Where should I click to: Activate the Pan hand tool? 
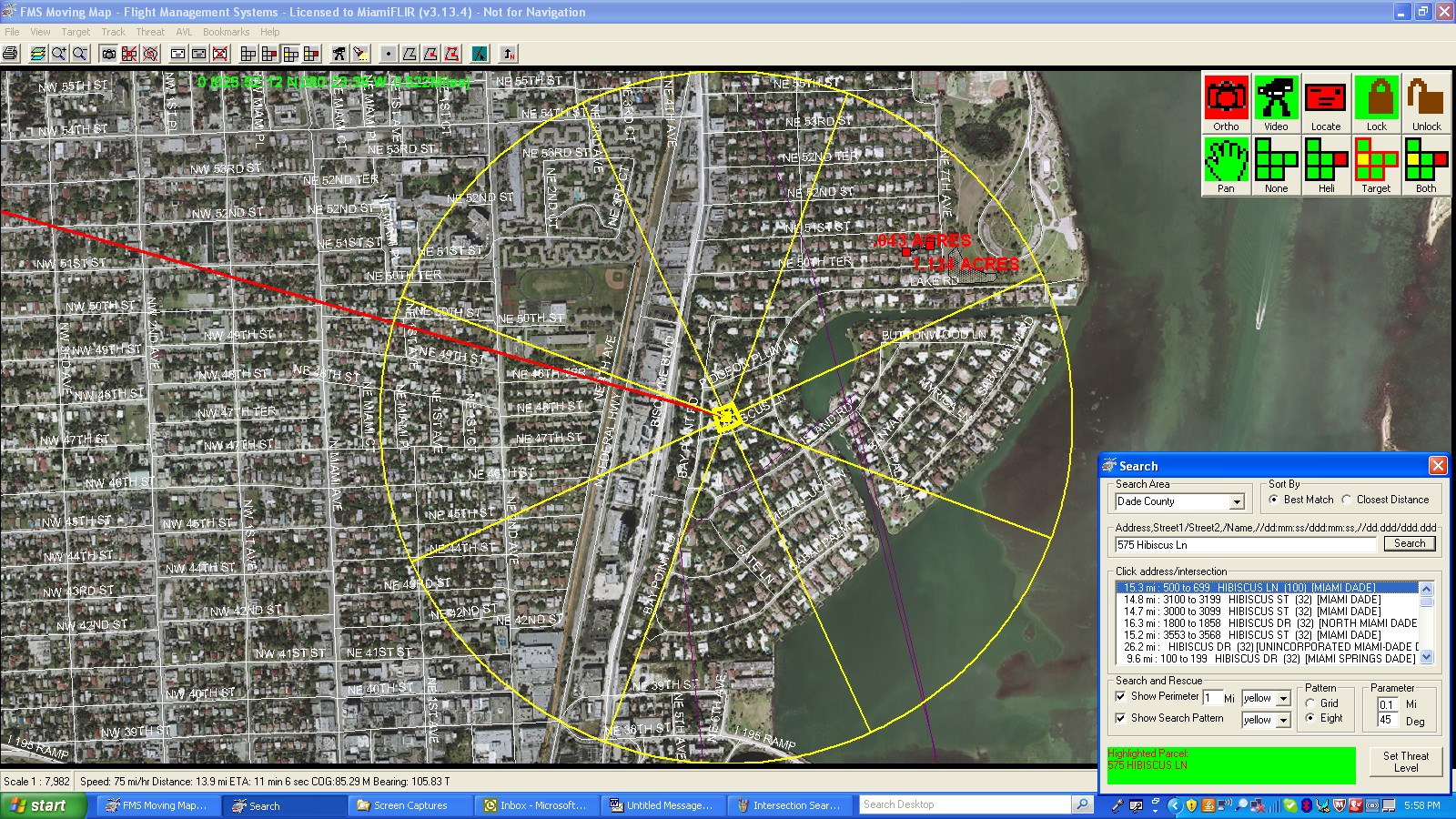click(1226, 162)
